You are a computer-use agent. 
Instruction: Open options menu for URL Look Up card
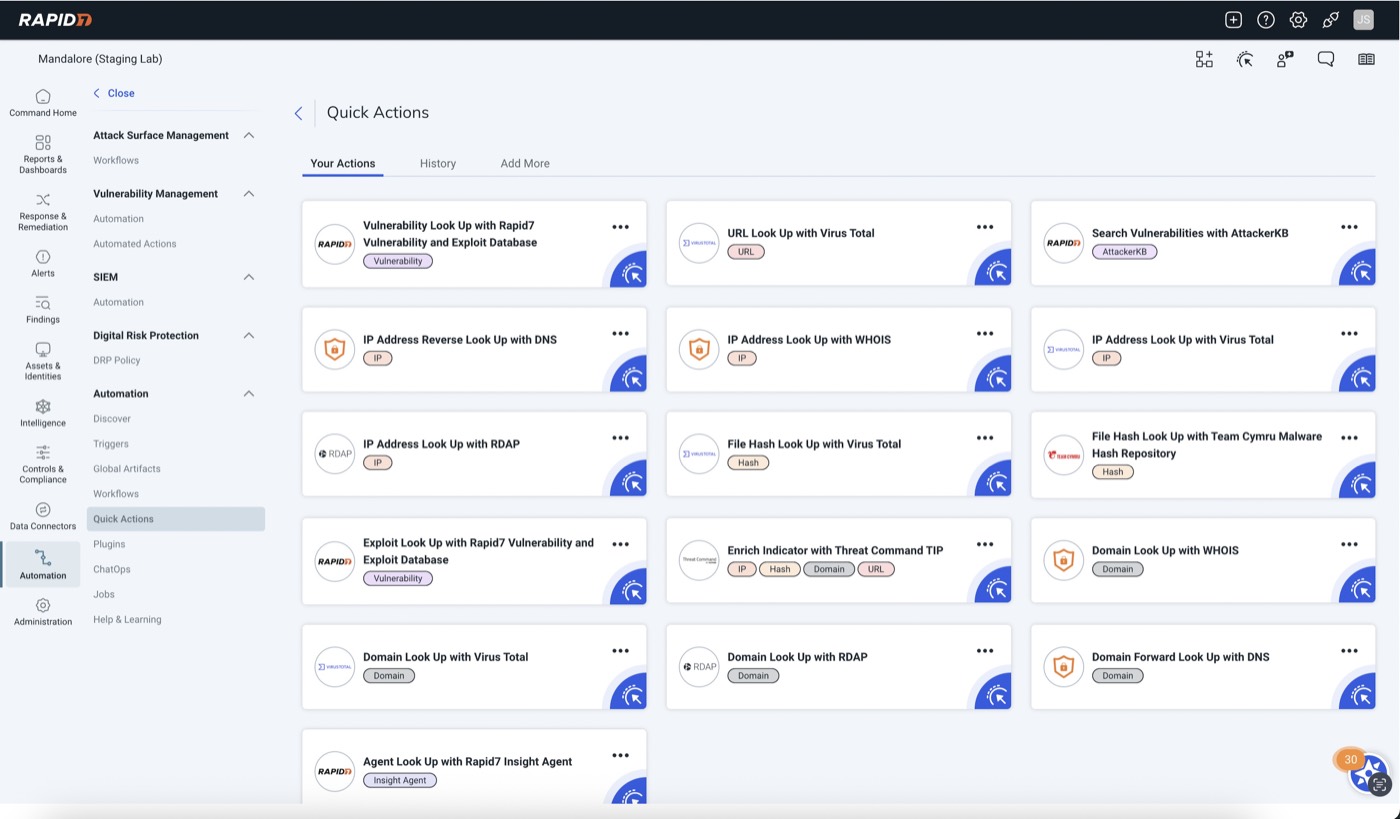click(985, 227)
